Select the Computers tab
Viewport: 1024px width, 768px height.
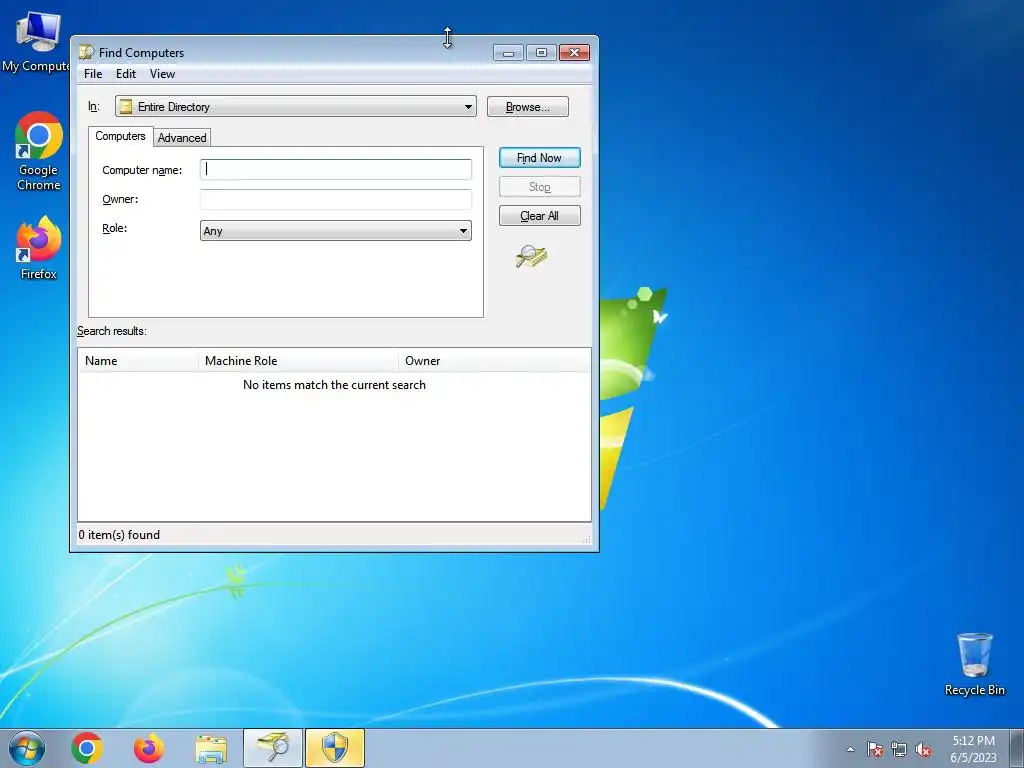[x=120, y=136]
